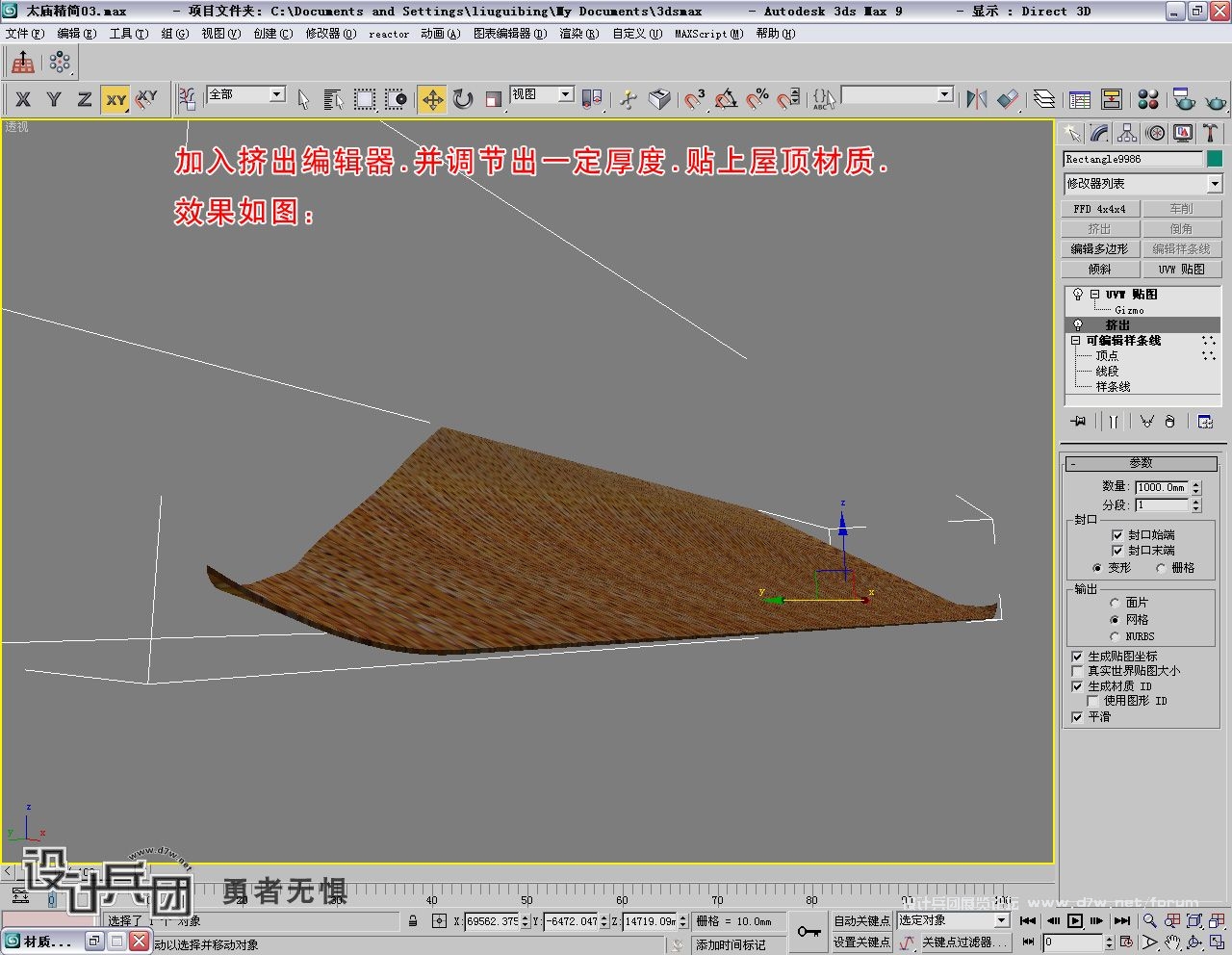Screen dimensions: 1232x955
Task: Select the Move tool in toolbar
Action: (433, 99)
